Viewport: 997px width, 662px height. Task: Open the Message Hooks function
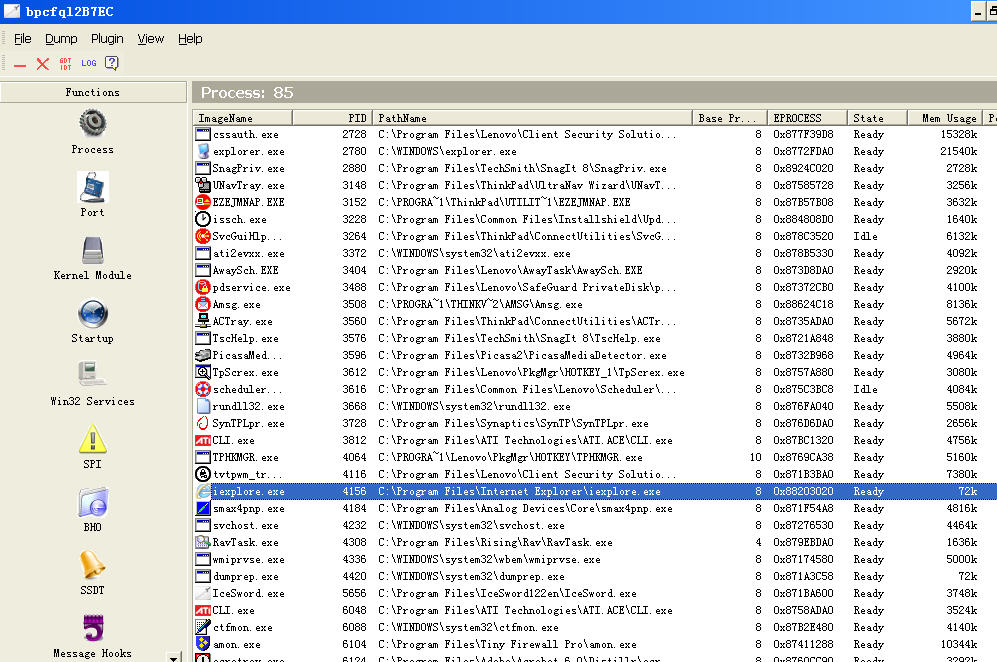tap(92, 636)
